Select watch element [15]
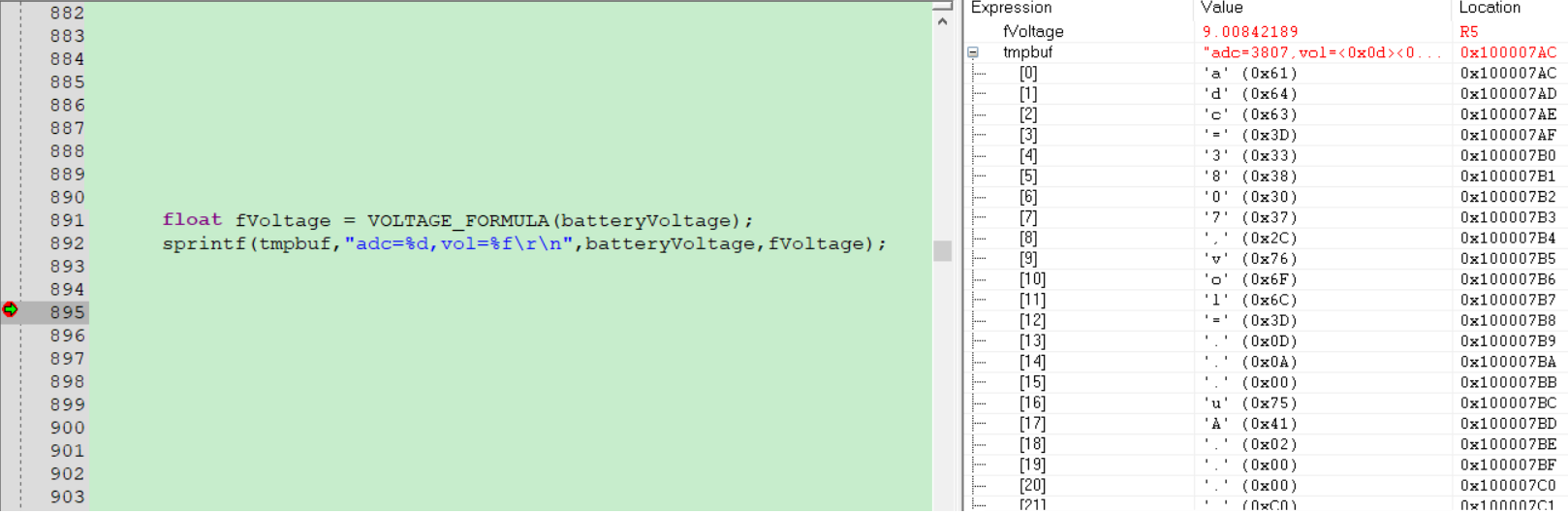Viewport: 1568px width, 514px height. (x=1032, y=382)
